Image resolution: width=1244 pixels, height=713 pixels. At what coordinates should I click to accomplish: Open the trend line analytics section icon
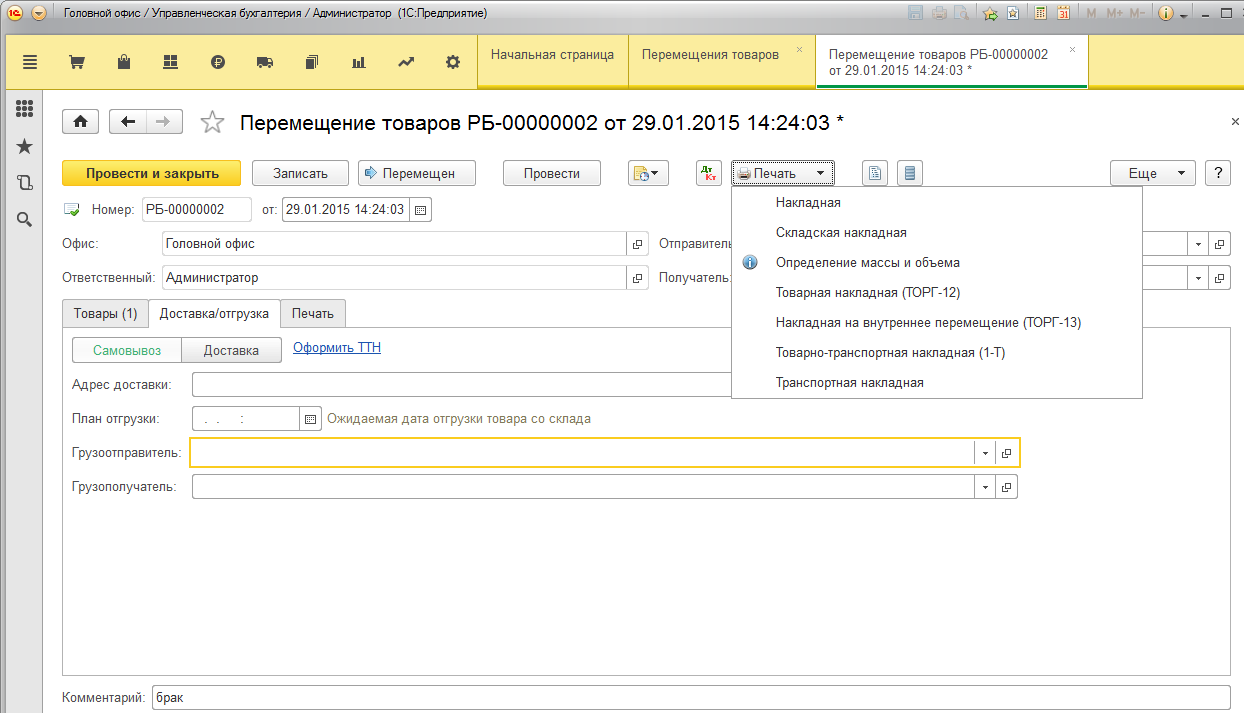click(406, 62)
